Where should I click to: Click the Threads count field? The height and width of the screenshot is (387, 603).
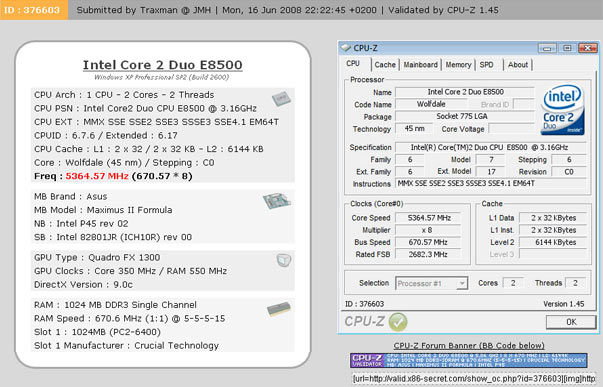pyautogui.click(x=575, y=283)
